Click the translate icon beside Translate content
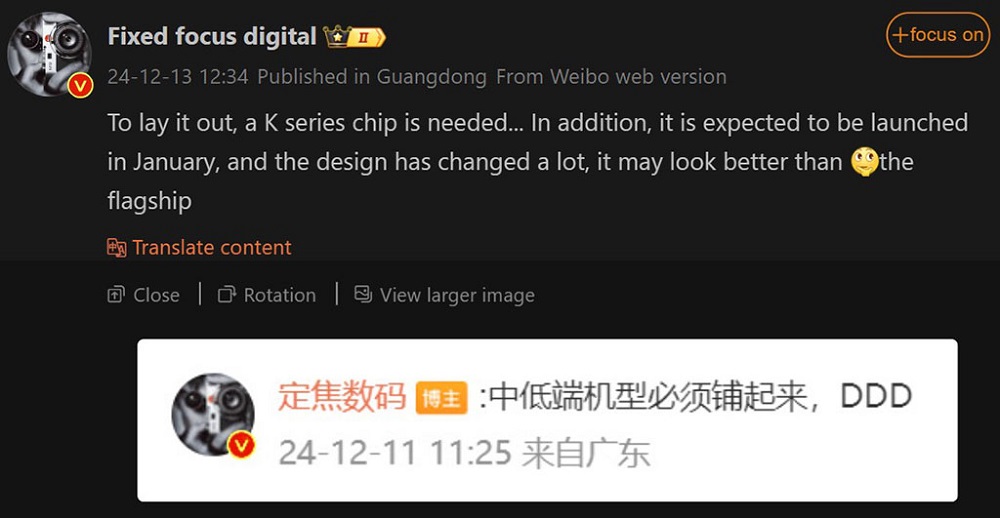Image resolution: width=1000 pixels, height=518 pixels. pos(117,248)
